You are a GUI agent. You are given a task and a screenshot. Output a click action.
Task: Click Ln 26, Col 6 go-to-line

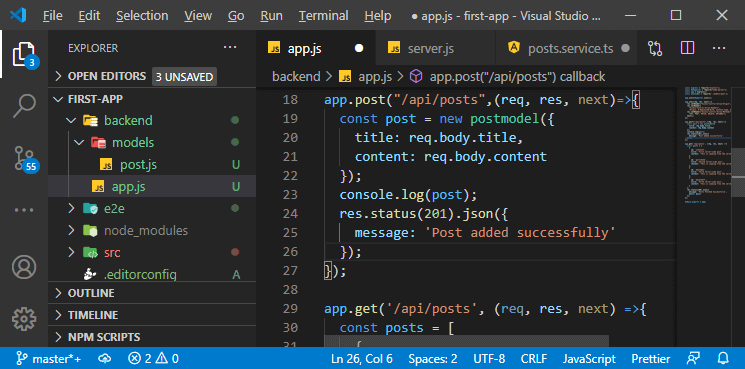tap(362, 359)
